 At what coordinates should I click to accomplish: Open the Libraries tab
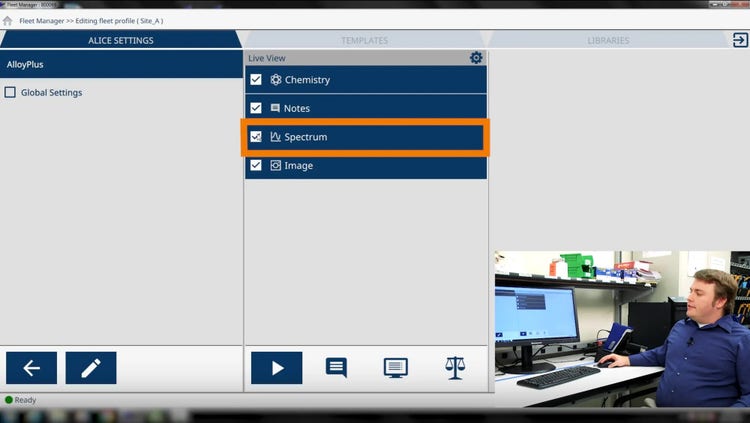[608, 40]
